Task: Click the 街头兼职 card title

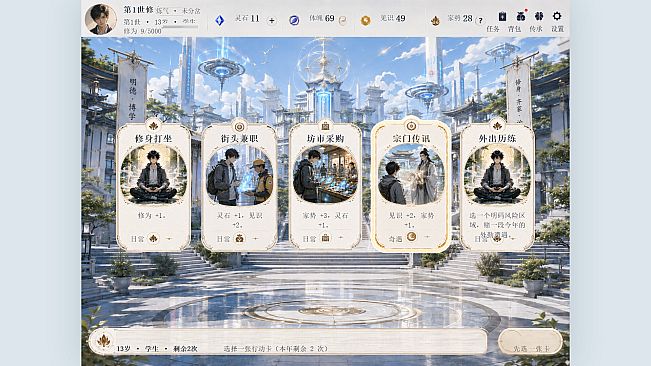Action: point(240,139)
